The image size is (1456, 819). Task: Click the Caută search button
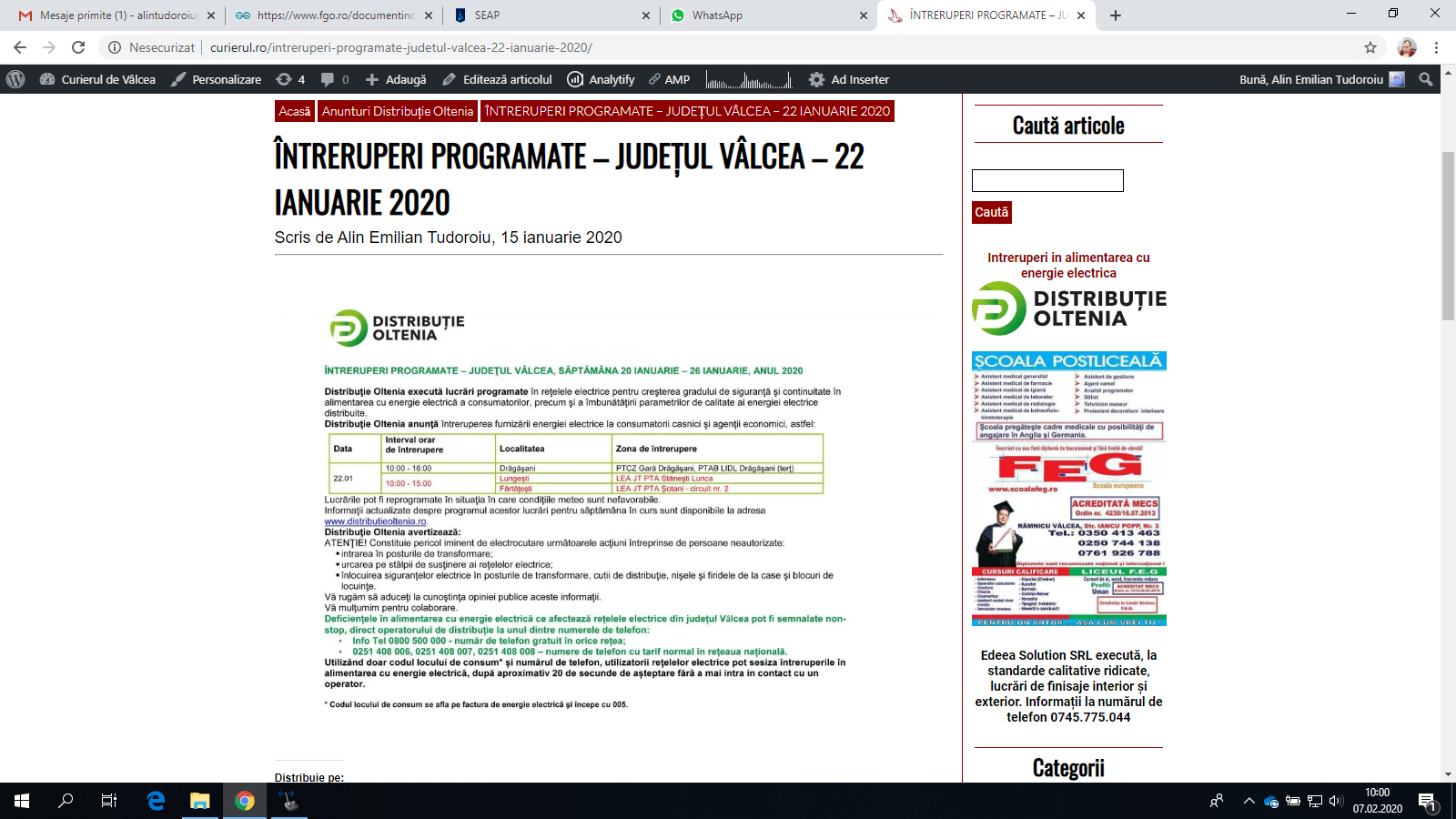coord(992,212)
